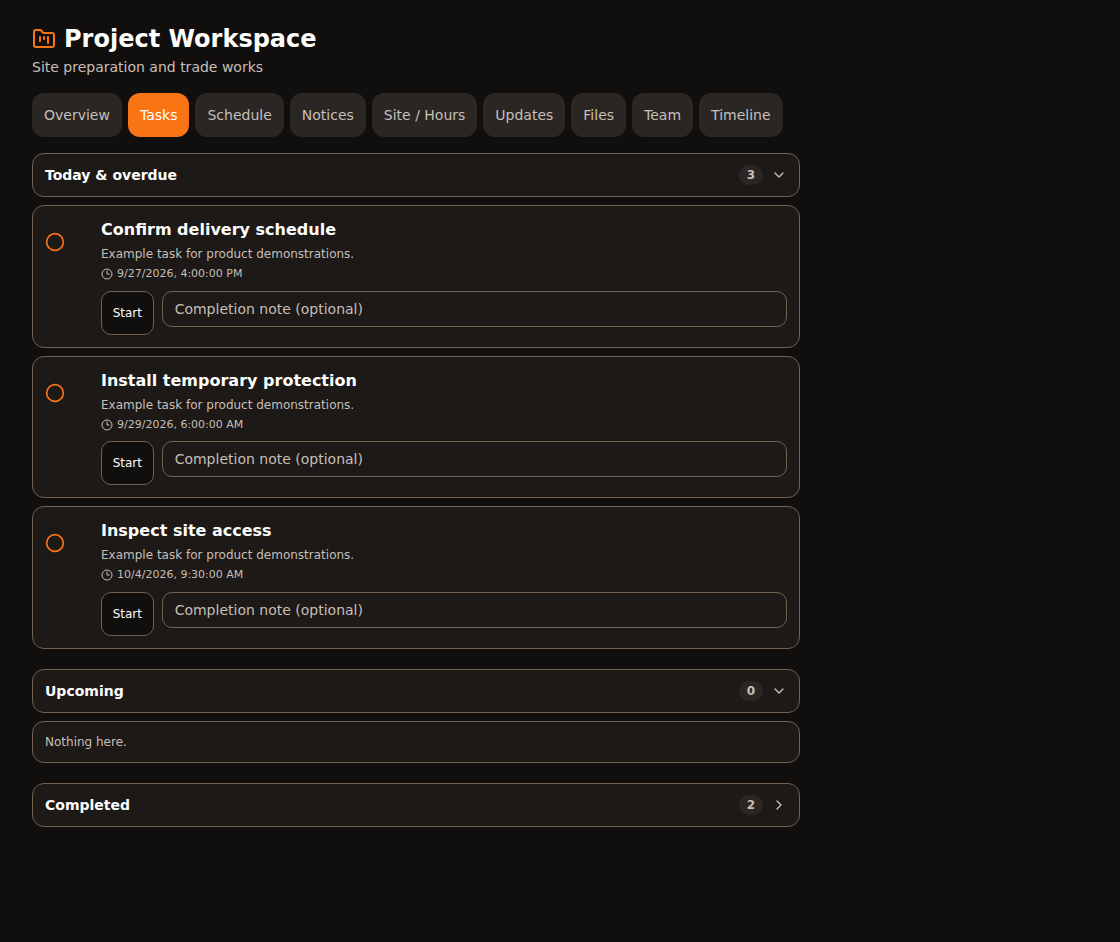Click the 9/29/2026, 6:00:00 AM timestamp

(180, 424)
